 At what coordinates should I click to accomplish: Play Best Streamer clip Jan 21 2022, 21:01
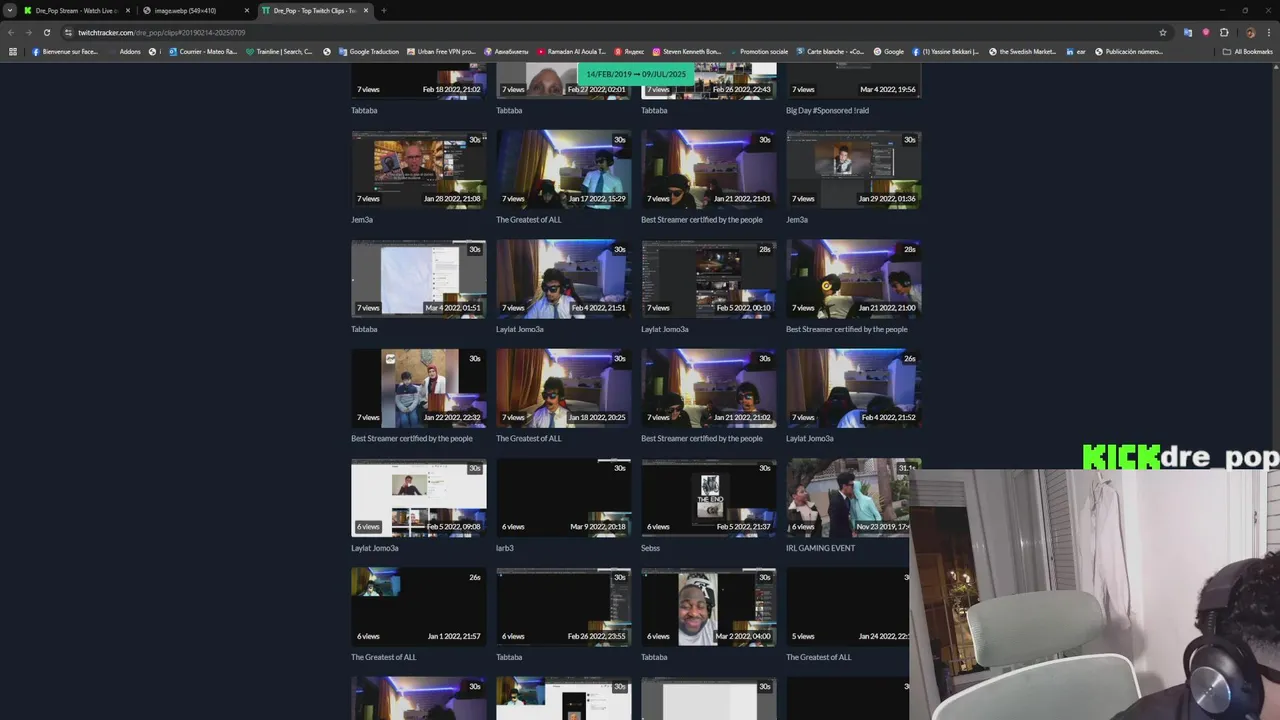[709, 169]
